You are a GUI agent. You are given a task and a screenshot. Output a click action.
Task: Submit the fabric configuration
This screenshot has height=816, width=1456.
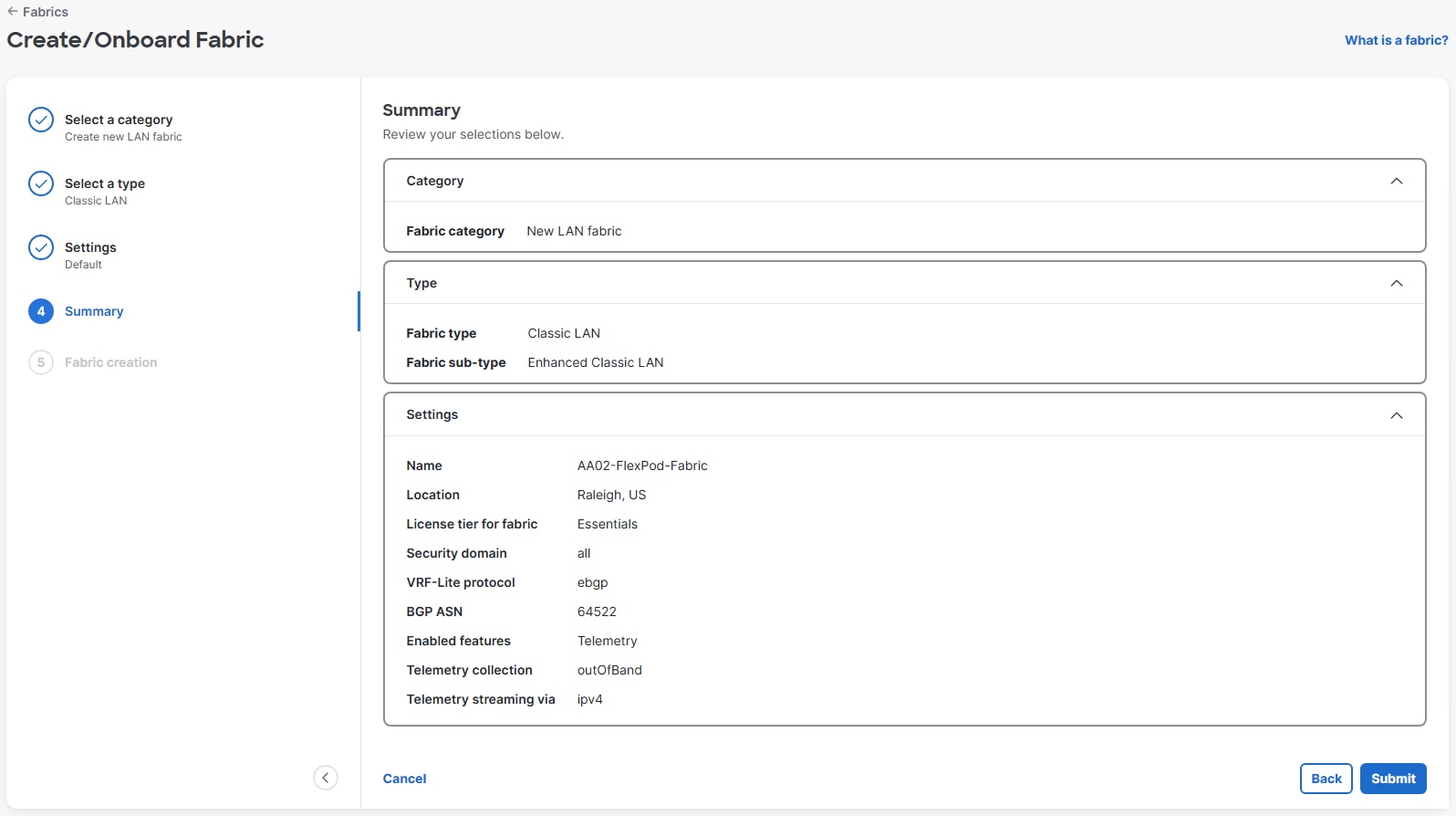(x=1393, y=779)
